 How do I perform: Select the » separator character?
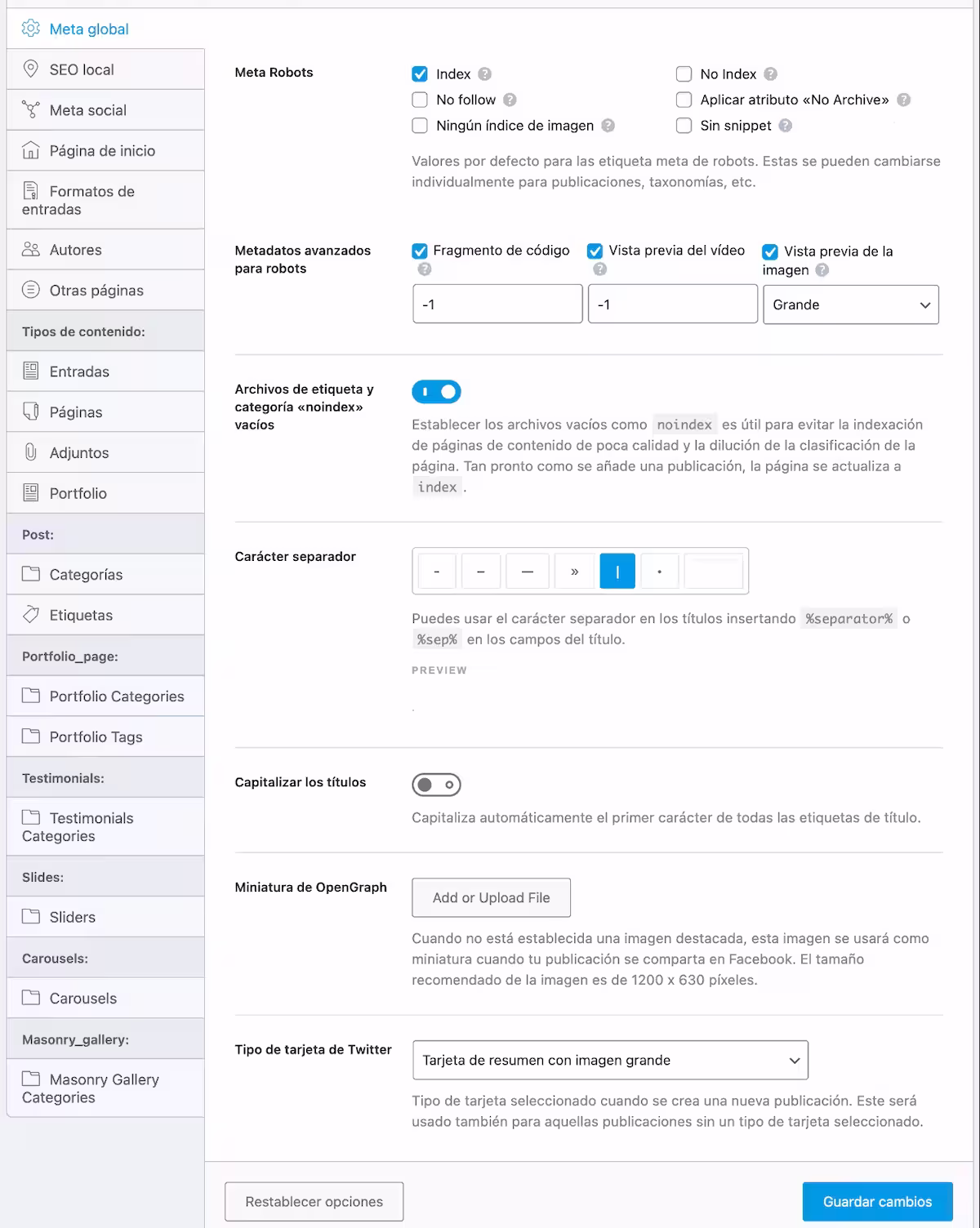point(574,572)
